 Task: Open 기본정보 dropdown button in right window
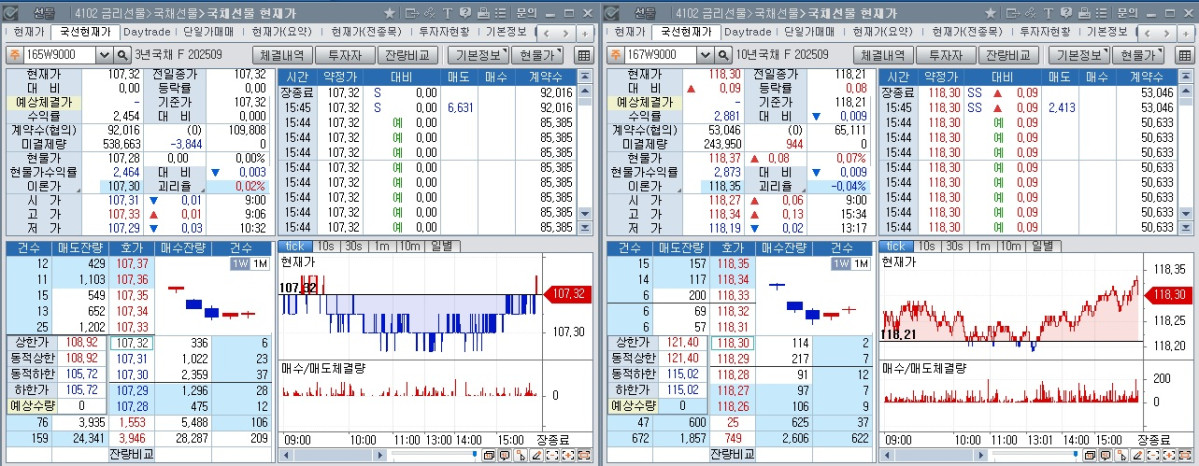pyautogui.click(x=1078, y=55)
